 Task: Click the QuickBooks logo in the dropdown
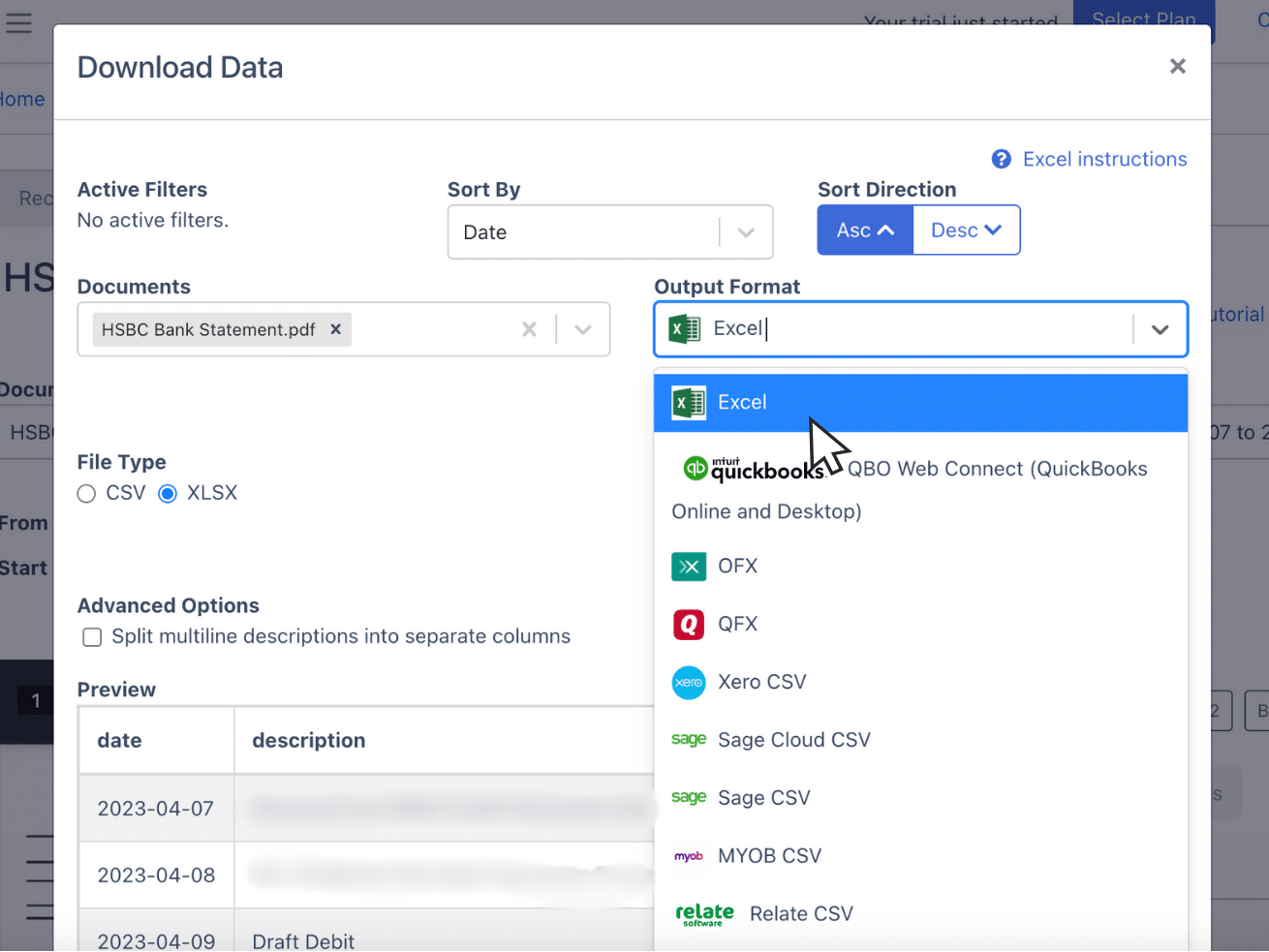coord(754,469)
